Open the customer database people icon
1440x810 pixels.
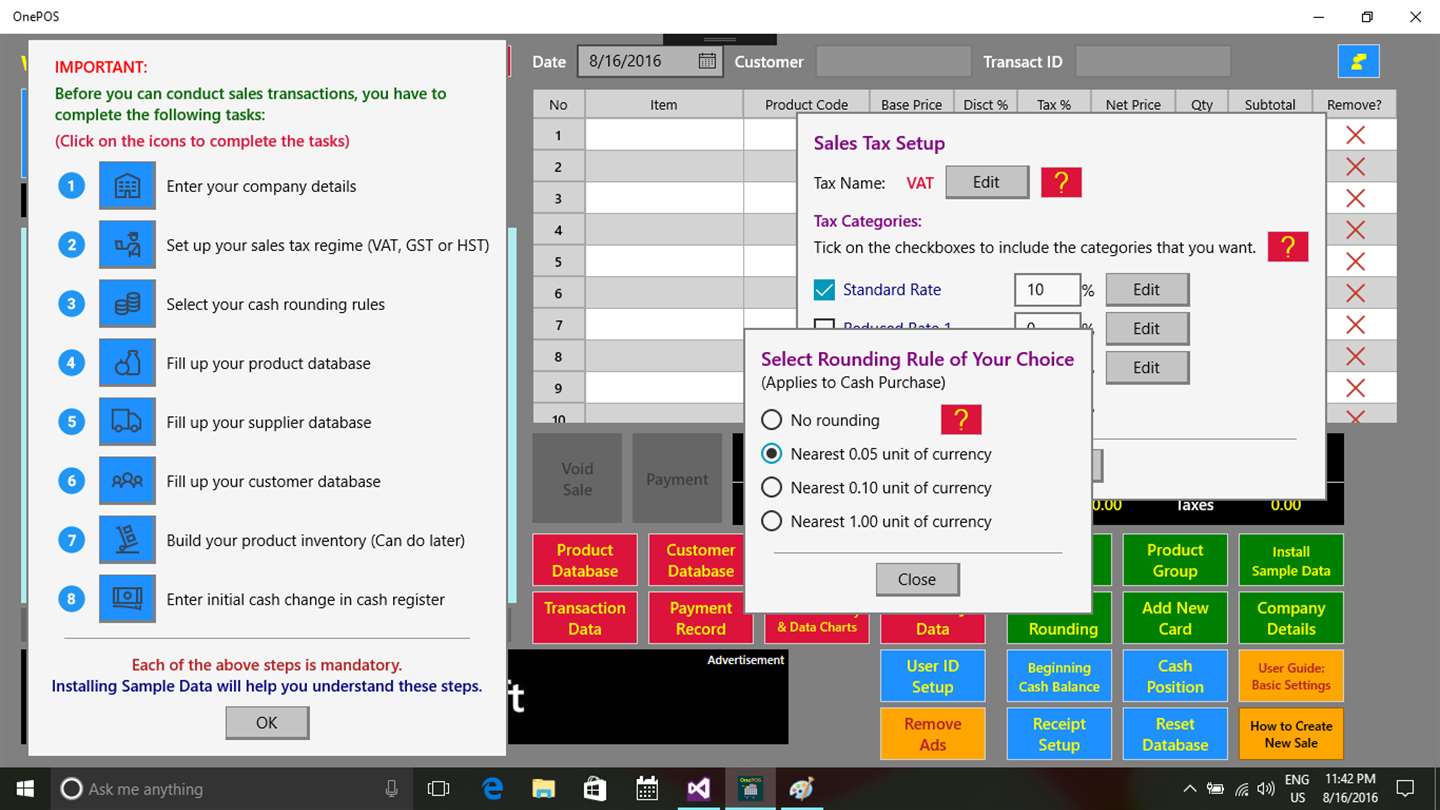point(127,481)
